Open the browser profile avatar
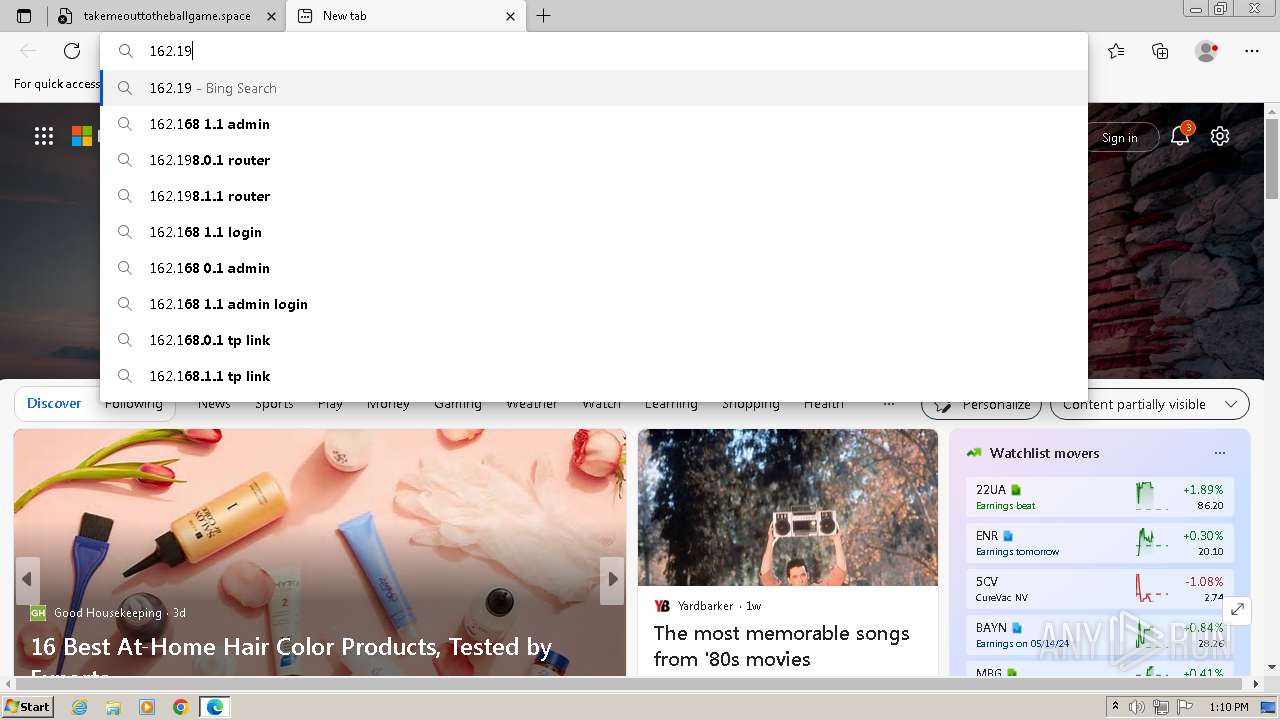Viewport: 1280px width, 720px height. [1207, 51]
